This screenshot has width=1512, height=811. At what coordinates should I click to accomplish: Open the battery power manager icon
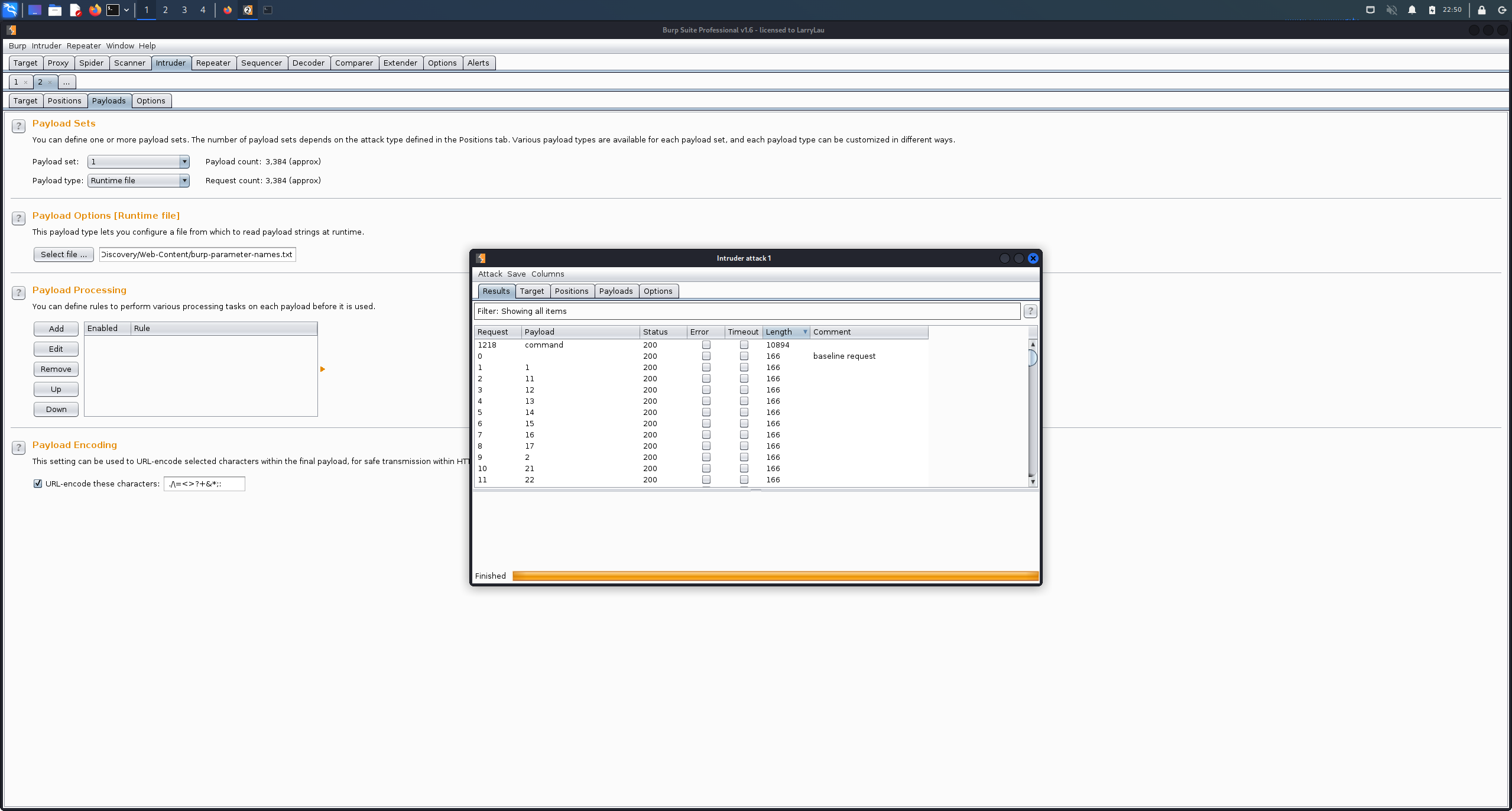click(x=1432, y=10)
